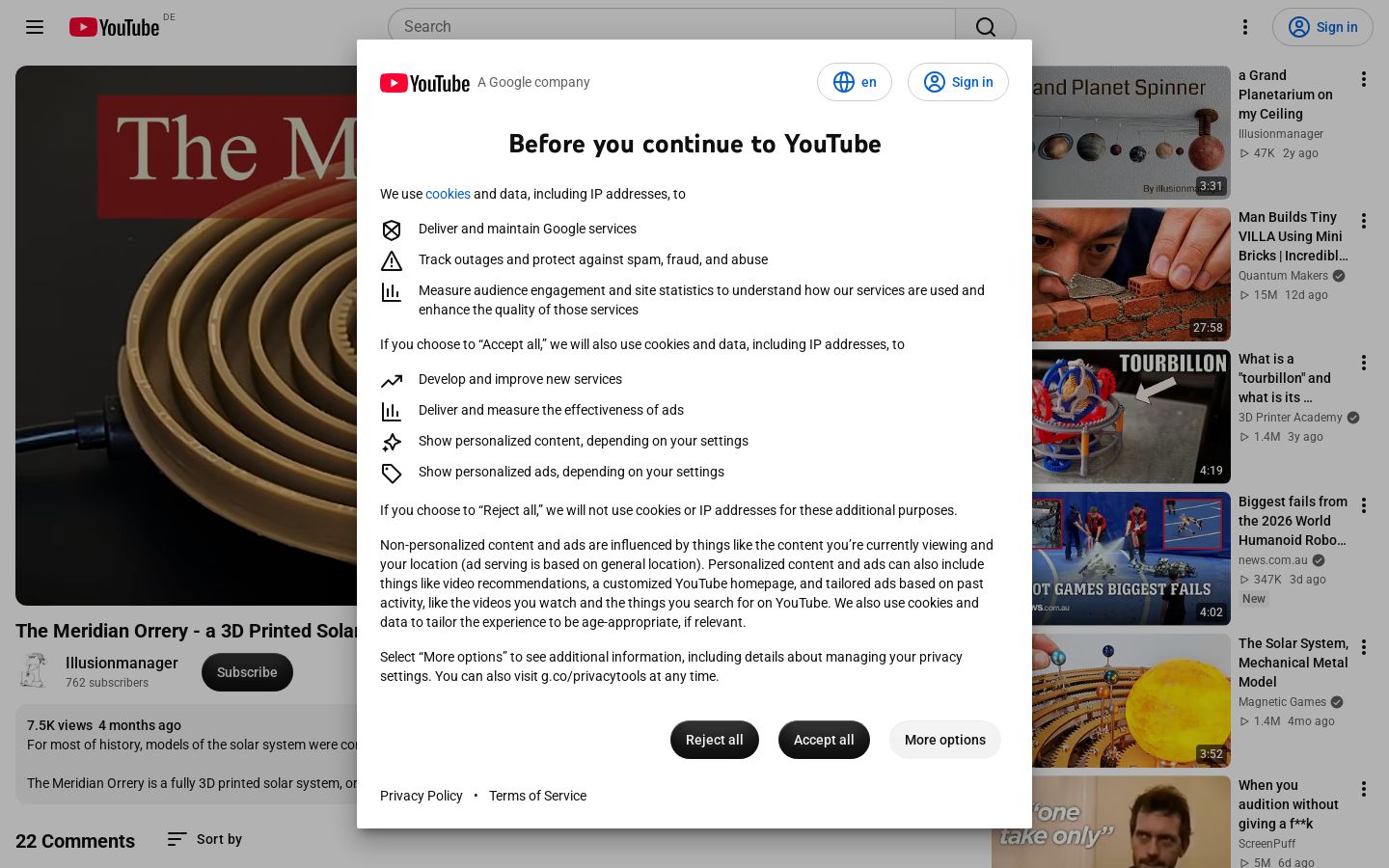The image size is (1389, 868).
Task: Click title 'Man Builds Tiny VILLA Using Mini Bricks'
Action: click(1294, 236)
